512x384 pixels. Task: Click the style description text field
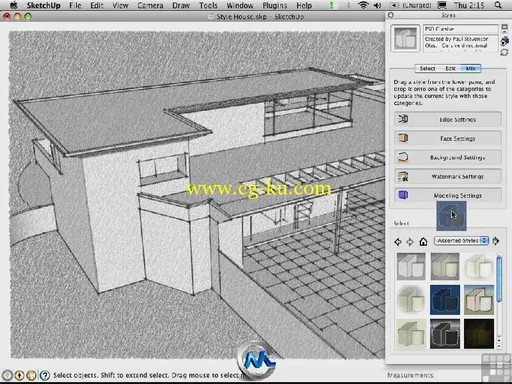[x=461, y=43]
